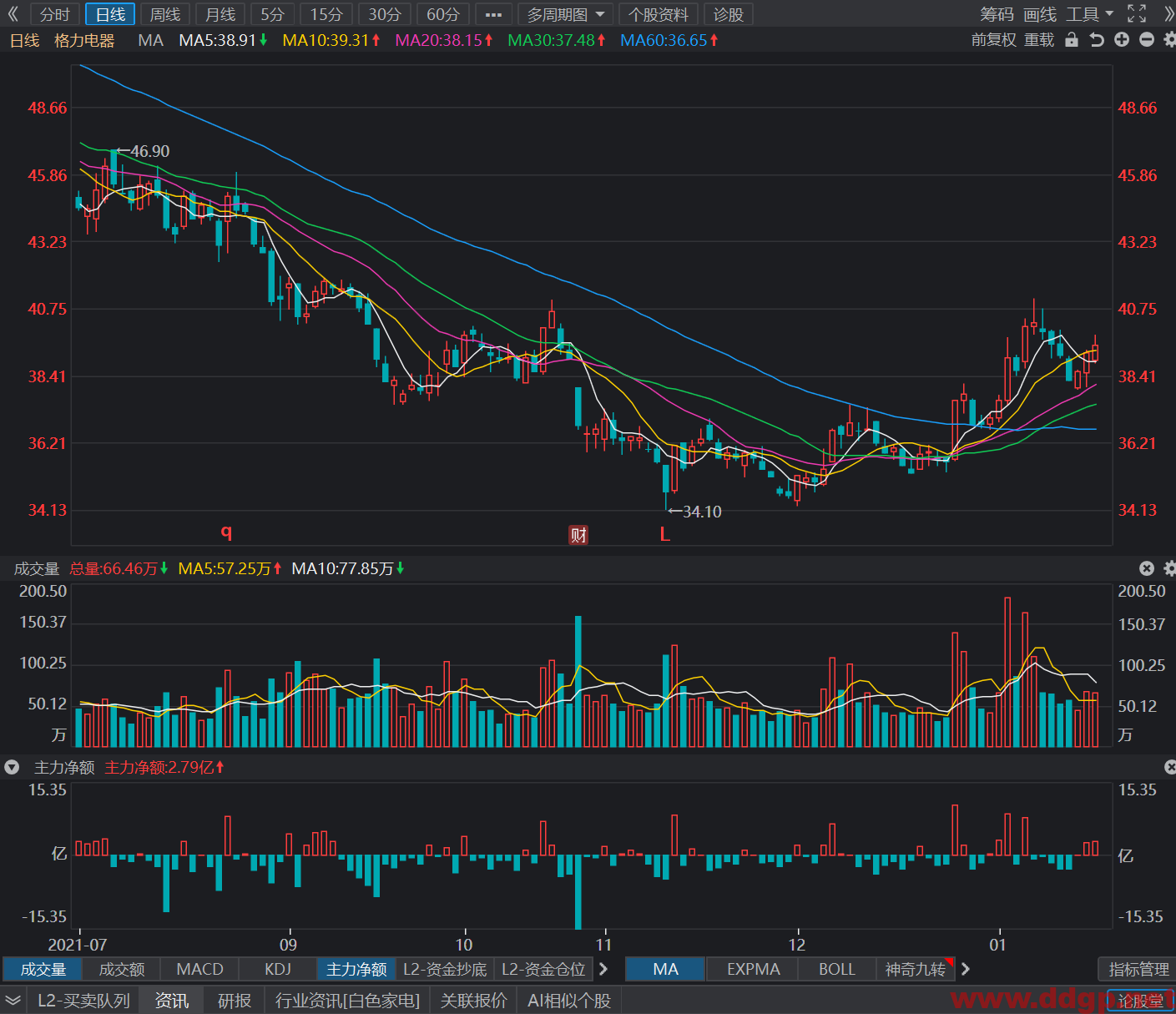Zoom out chart with minus icon
This screenshot has width=1176, height=1014.
(x=1147, y=40)
